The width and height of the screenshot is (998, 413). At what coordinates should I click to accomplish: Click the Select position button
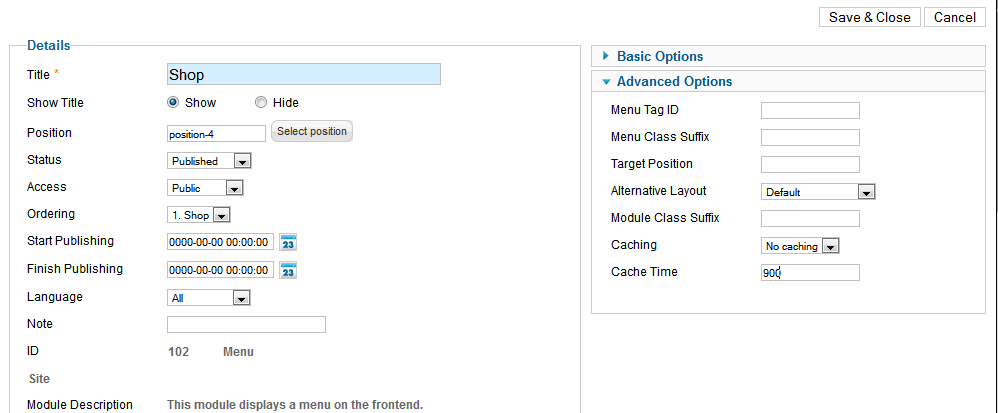pyautogui.click(x=312, y=132)
